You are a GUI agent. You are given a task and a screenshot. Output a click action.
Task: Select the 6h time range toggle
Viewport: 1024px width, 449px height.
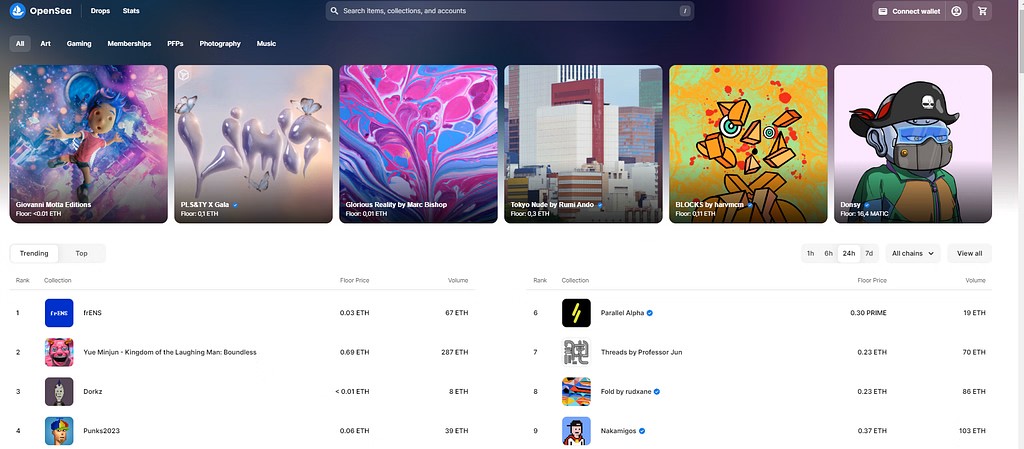828,253
